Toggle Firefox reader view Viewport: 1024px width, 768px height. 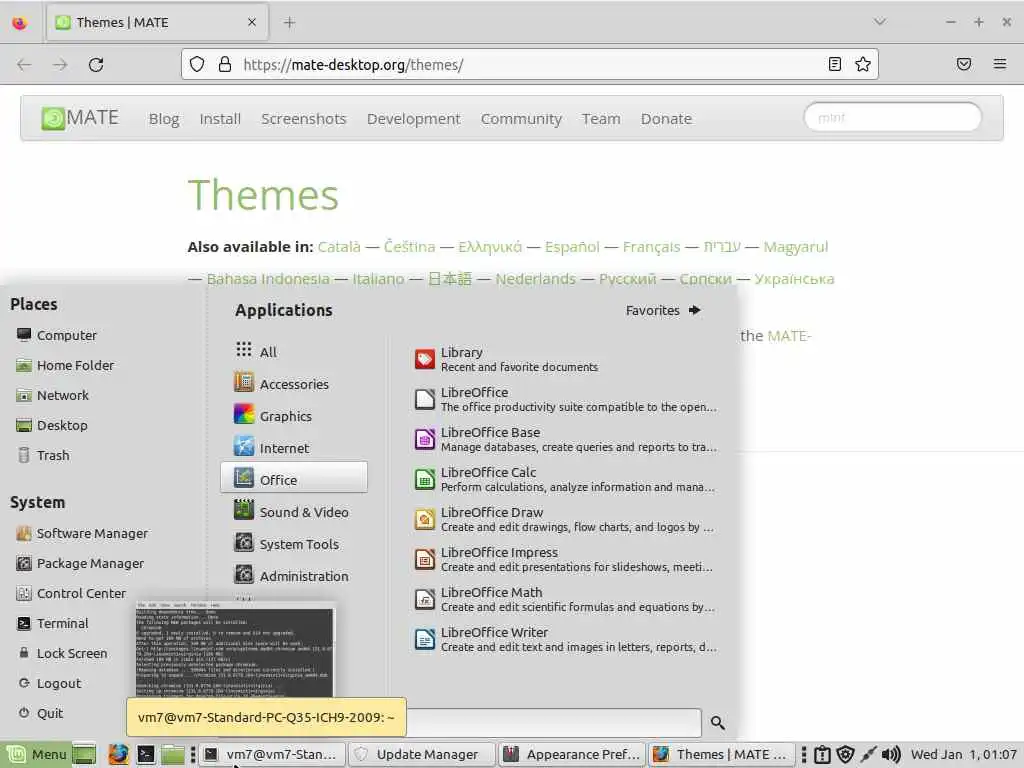pos(835,64)
